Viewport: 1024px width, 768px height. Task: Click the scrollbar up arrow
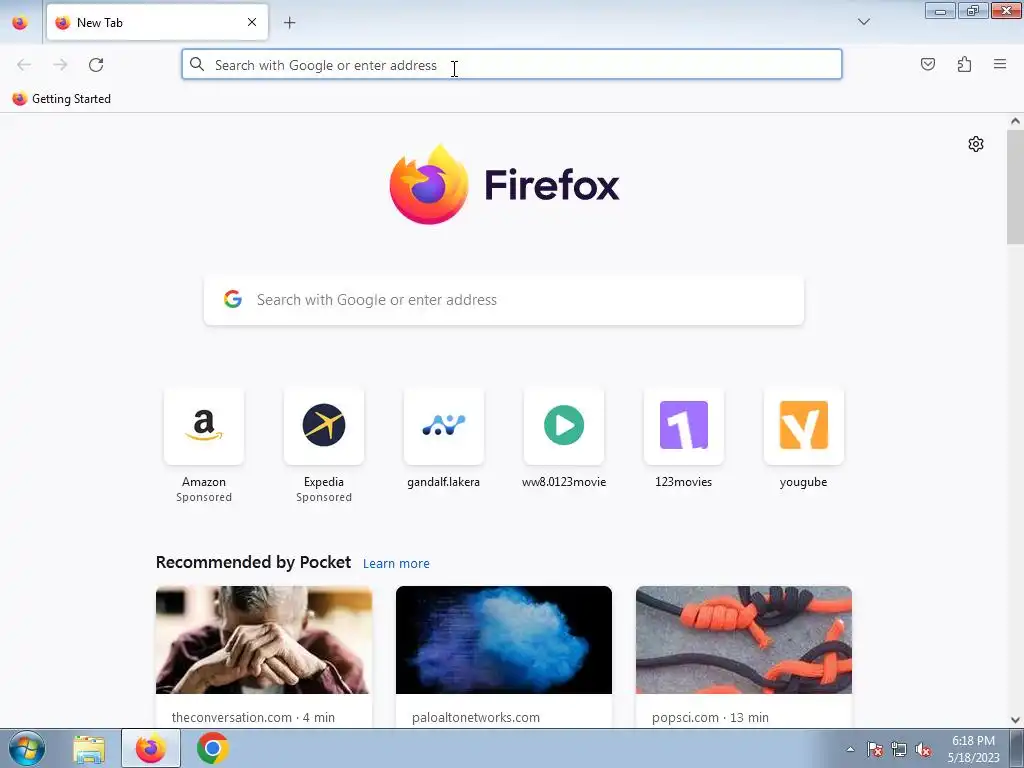[x=1015, y=121]
